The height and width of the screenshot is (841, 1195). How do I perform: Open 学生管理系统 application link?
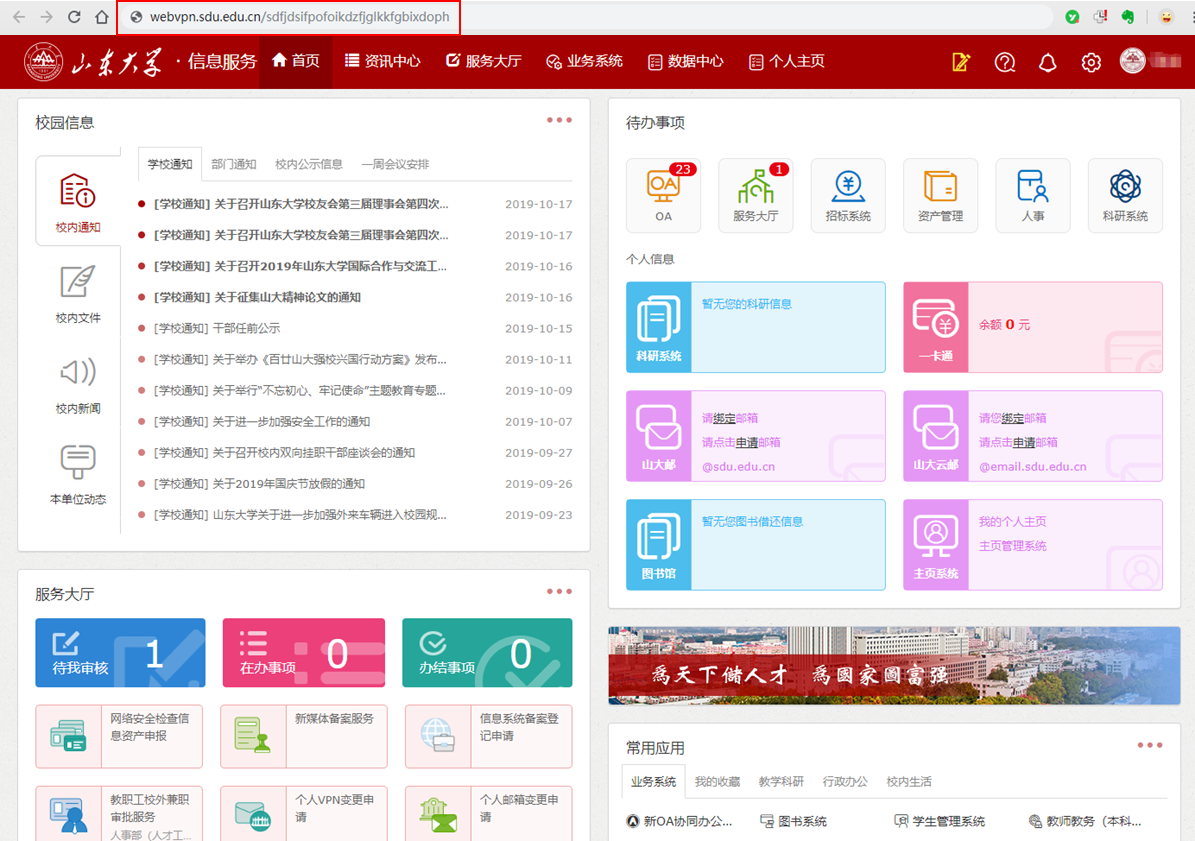[940, 821]
